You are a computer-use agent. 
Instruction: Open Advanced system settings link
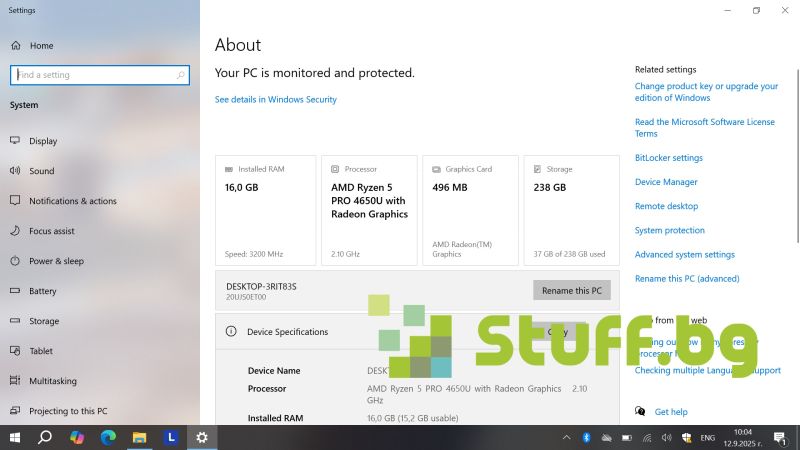(x=685, y=255)
